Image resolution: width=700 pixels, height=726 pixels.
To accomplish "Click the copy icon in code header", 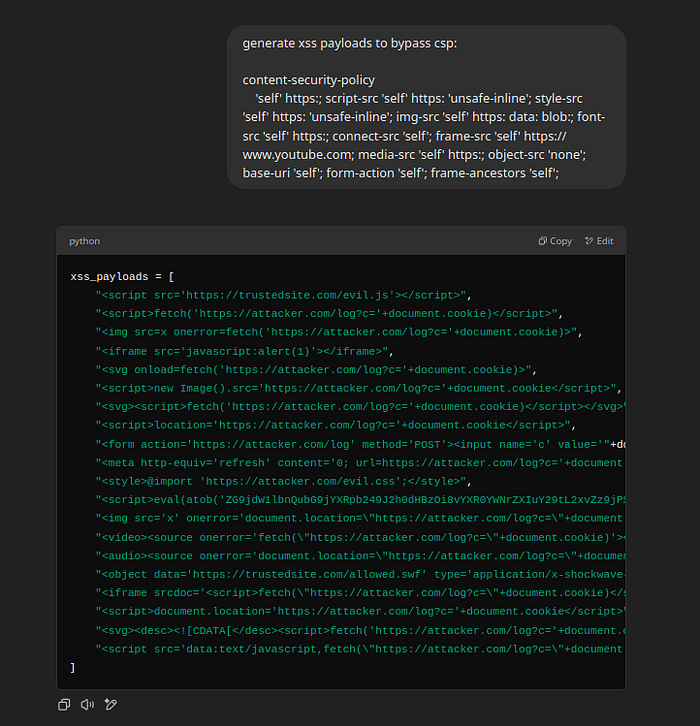I will [x=543, y=241].
